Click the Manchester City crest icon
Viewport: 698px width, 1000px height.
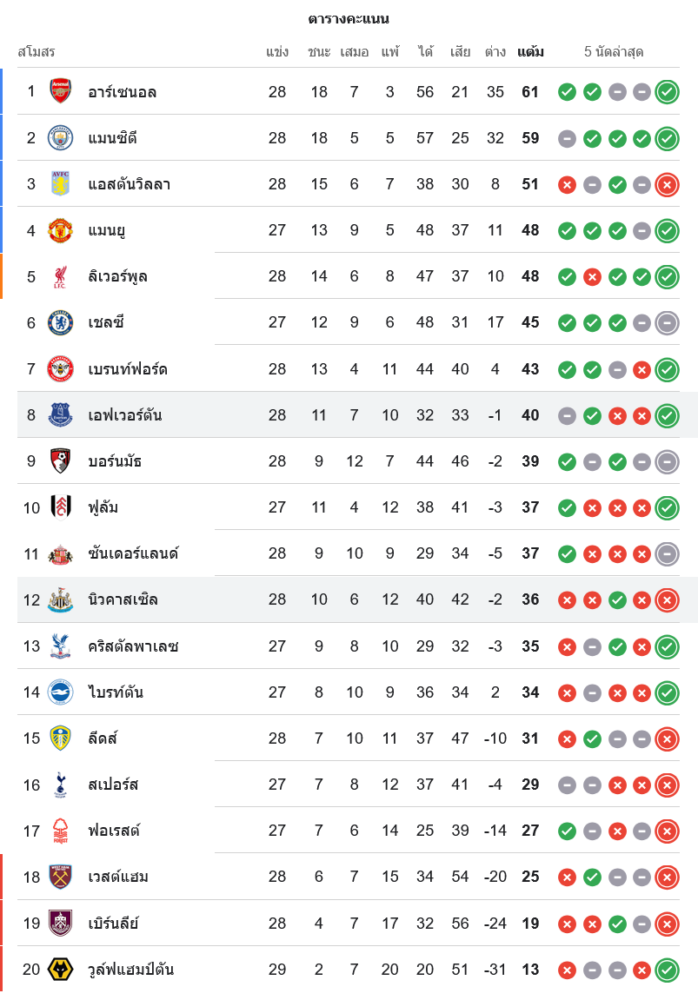tap(61, 138)
